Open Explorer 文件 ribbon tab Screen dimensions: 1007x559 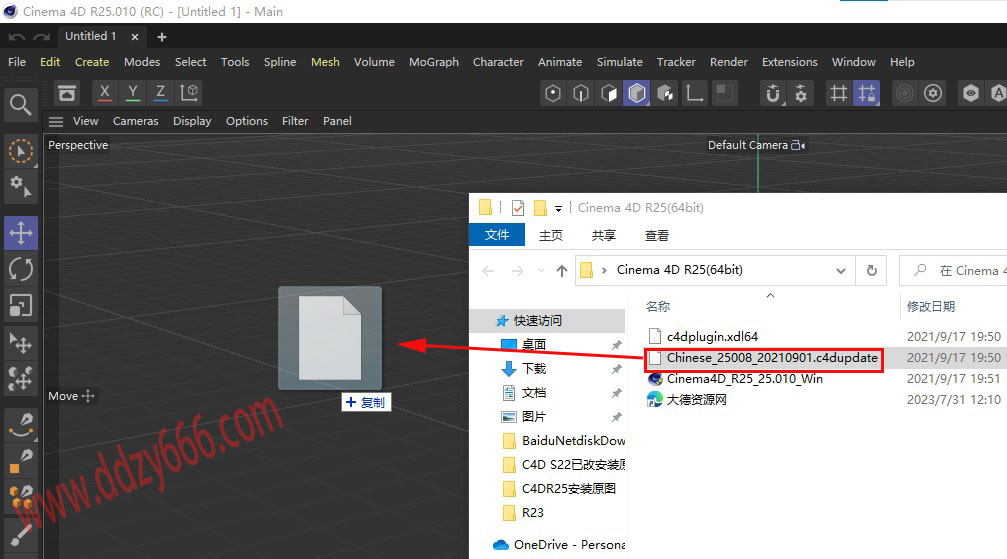click(497, 235)
